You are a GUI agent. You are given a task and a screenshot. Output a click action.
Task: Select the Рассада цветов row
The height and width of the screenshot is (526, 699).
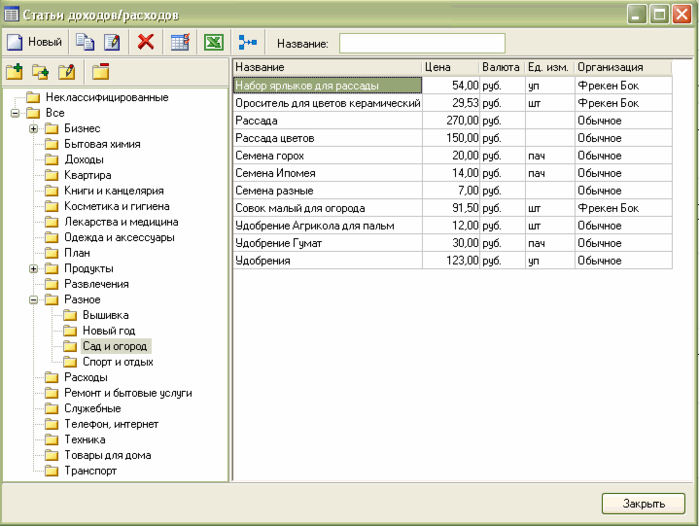452,138
